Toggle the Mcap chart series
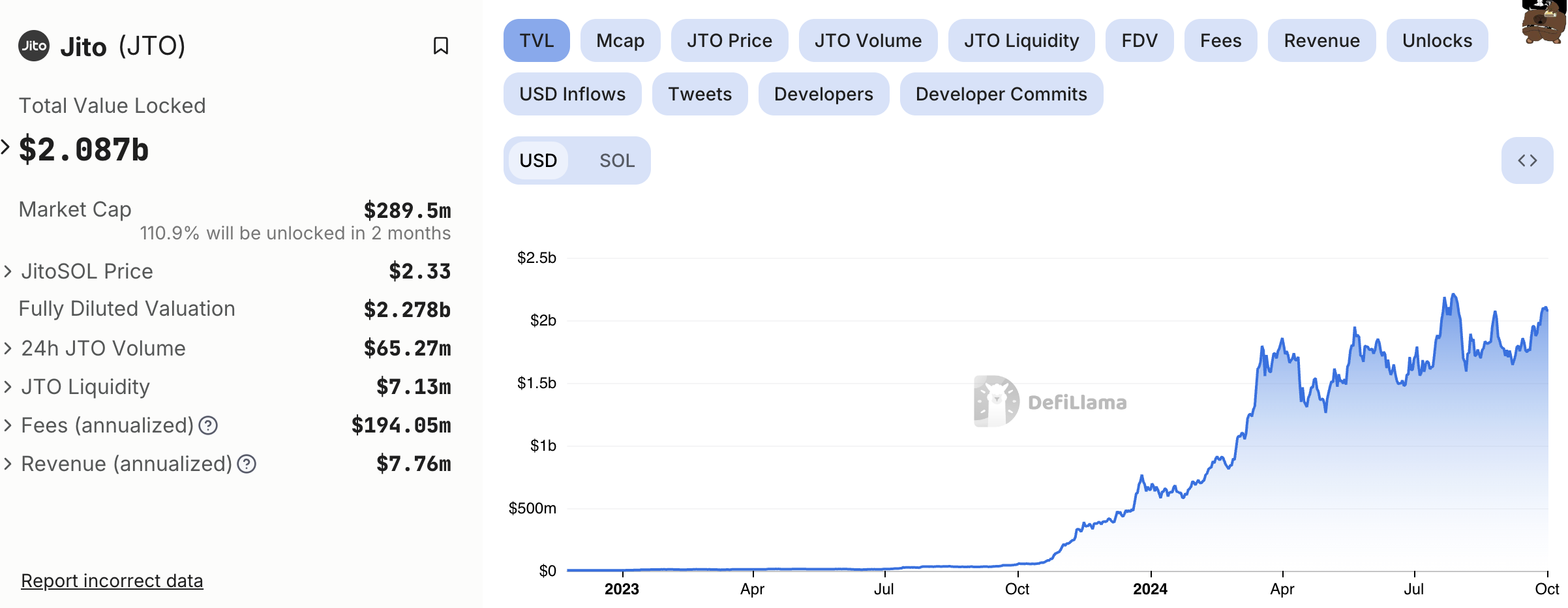Image resolution: width=1568 pixels, height=608 pixels. [620, 40]
